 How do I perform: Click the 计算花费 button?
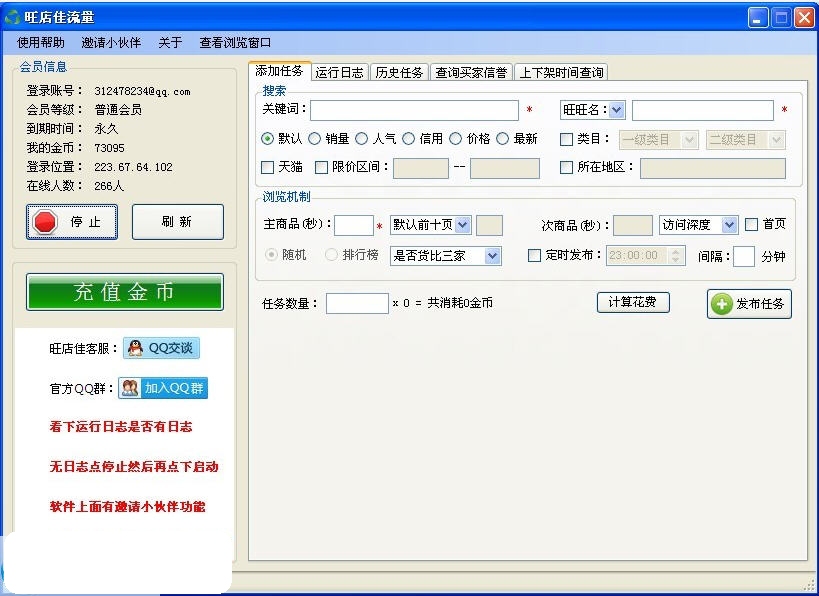(x=633, y=302)
